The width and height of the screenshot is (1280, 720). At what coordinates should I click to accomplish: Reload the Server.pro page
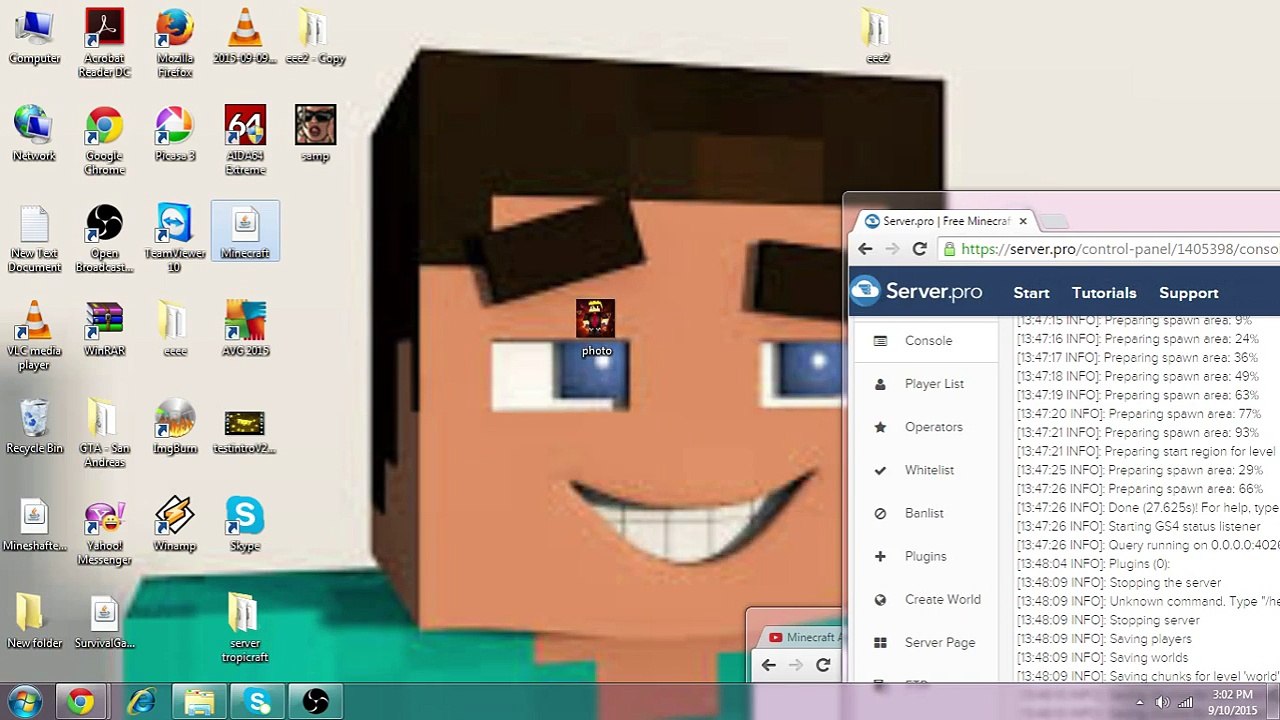click(920, 249)
